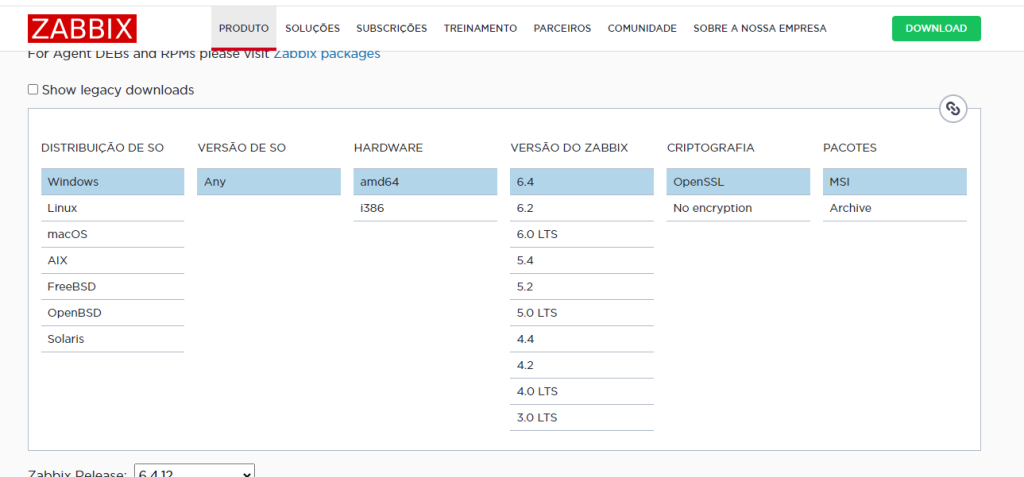Select Zabbix version 6.0 LTS

tap(537, 234)
